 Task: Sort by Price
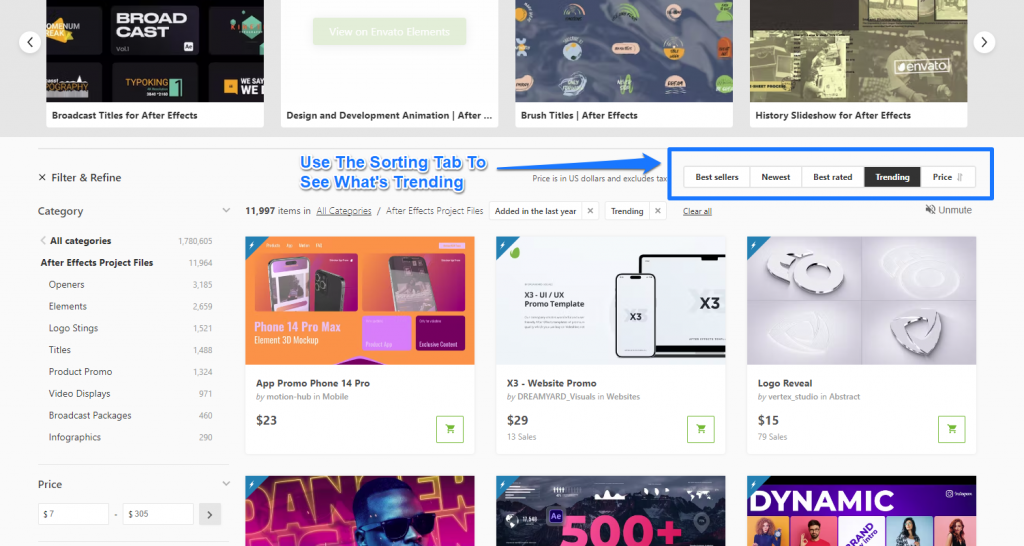click(948, 177)
